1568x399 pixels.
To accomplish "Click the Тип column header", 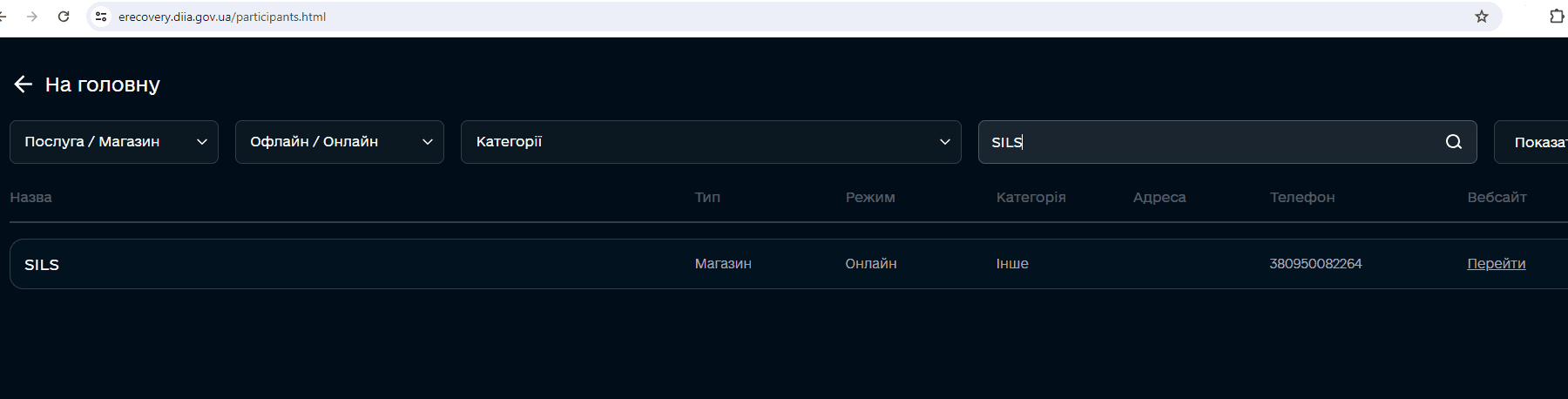I will [x=707, y=198].
